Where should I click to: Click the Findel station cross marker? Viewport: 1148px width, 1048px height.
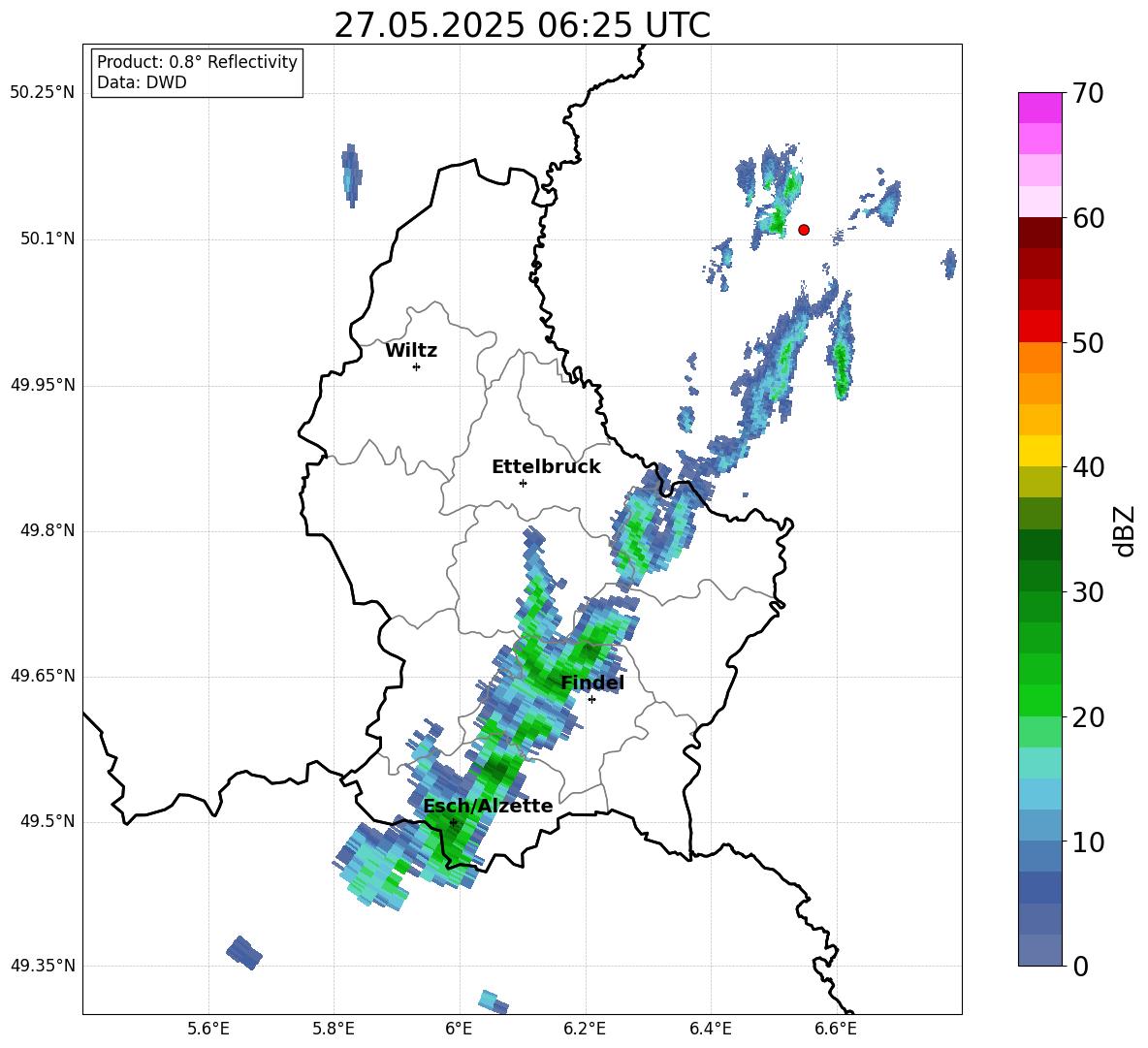pos(591,700)
